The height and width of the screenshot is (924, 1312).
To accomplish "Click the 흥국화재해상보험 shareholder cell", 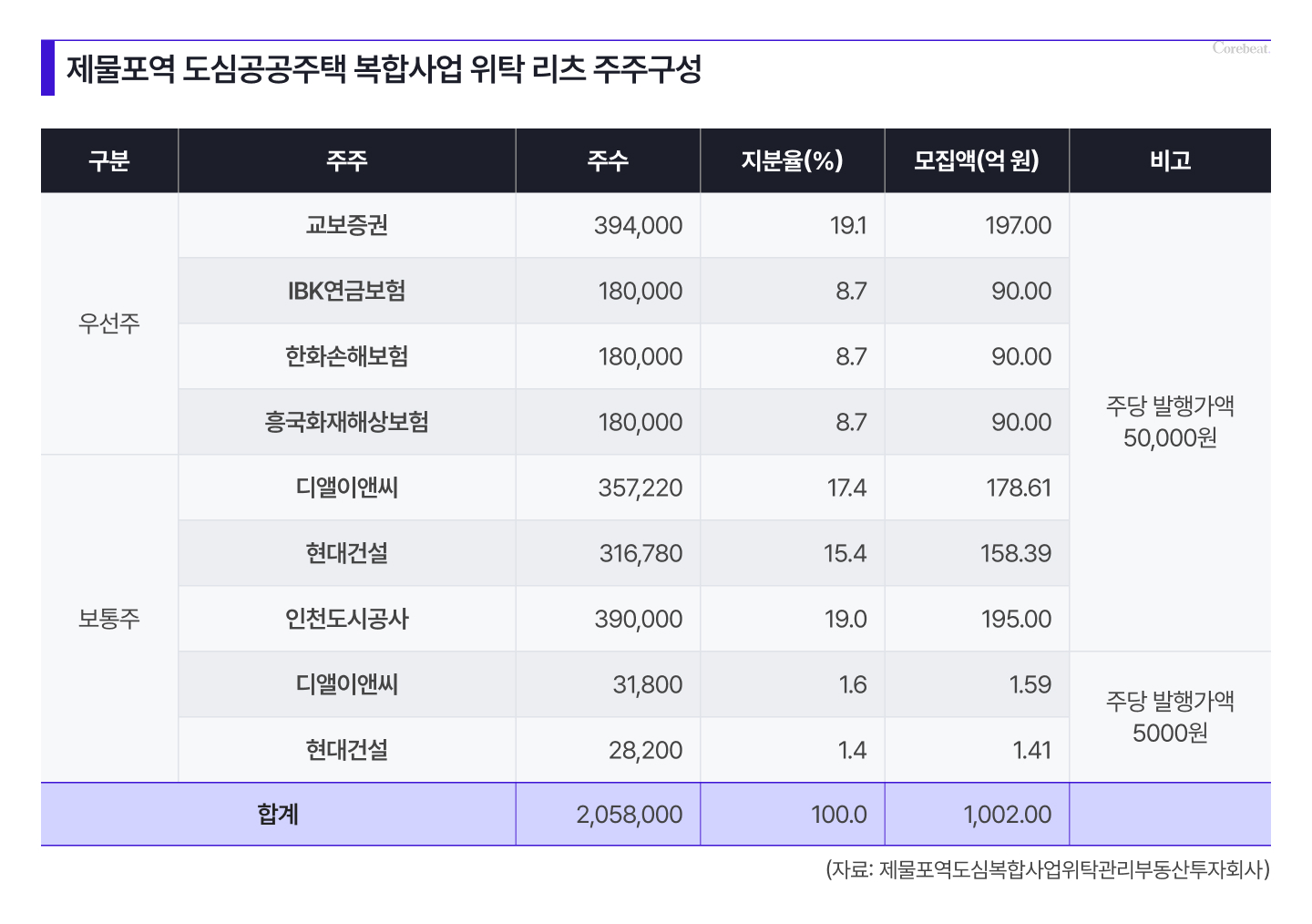I will coord(346,422).
